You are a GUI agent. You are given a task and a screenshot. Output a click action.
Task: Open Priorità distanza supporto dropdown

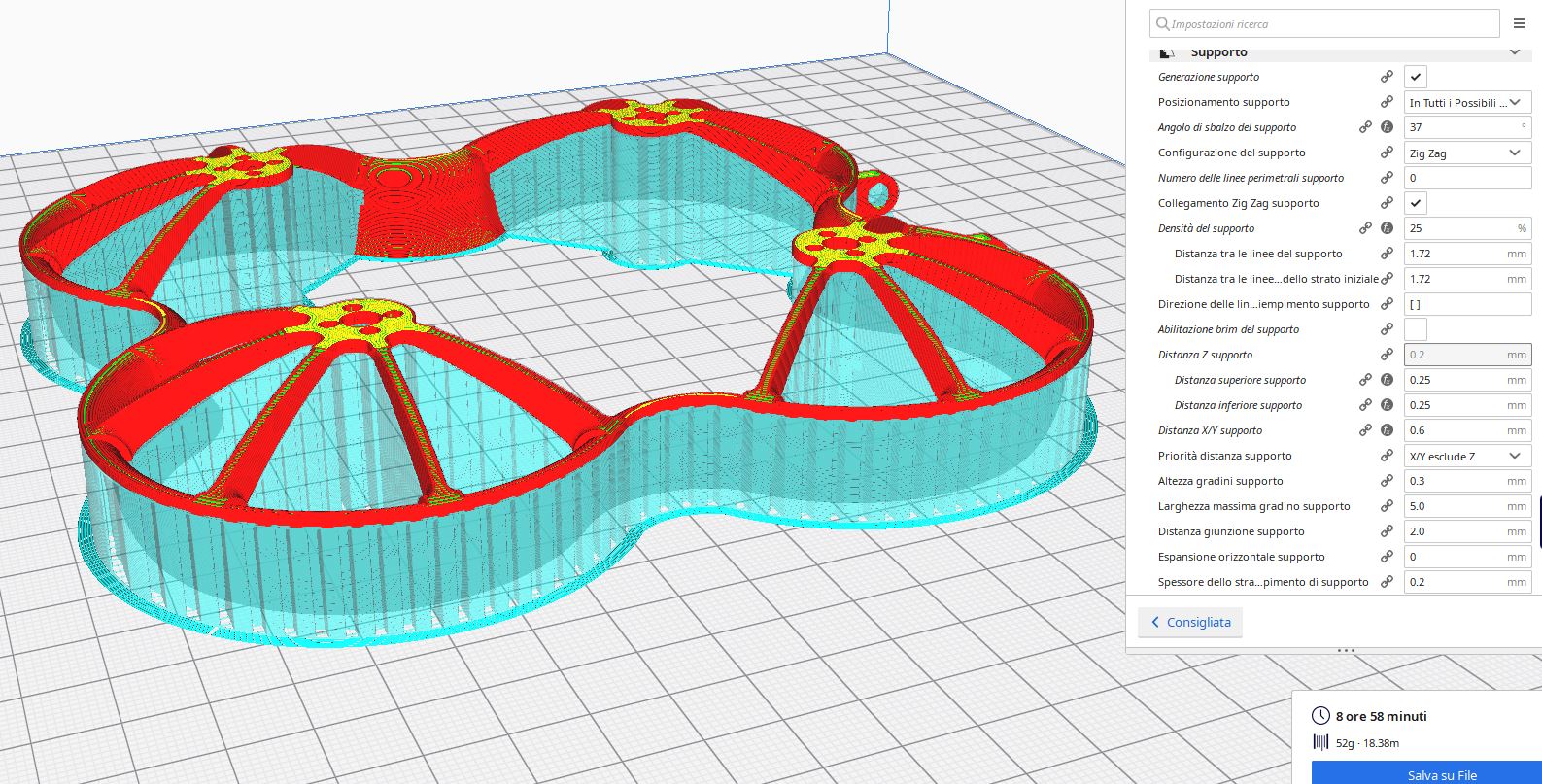click(1467, 456)
